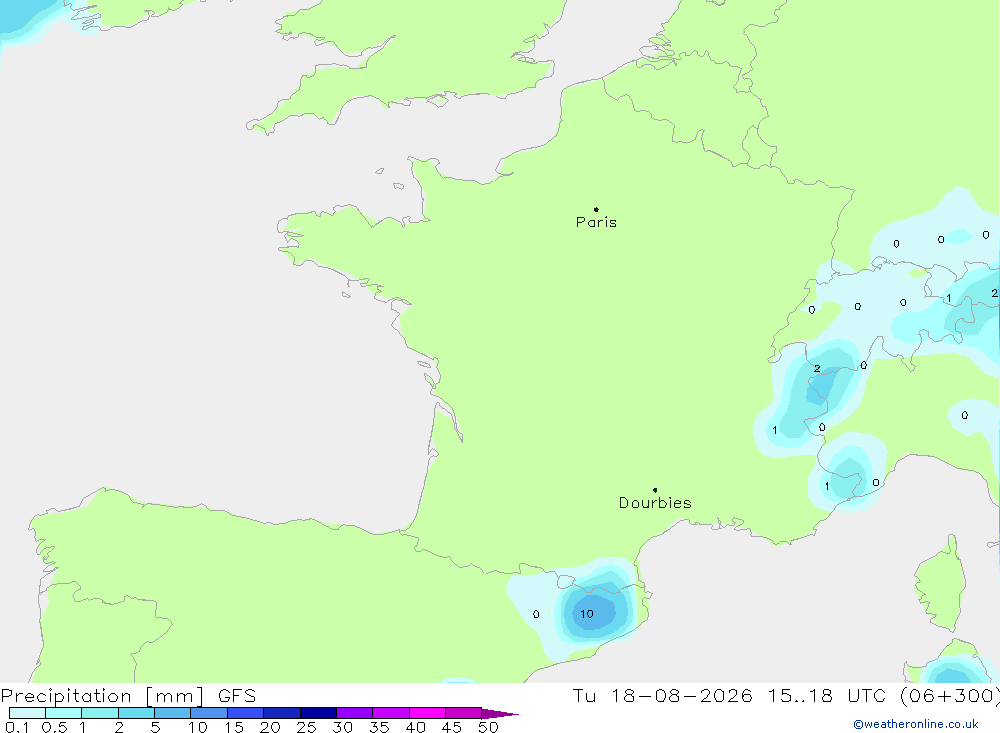Click the '15' legend scale value
1000x733 pixels.
(x=234, y=727)
